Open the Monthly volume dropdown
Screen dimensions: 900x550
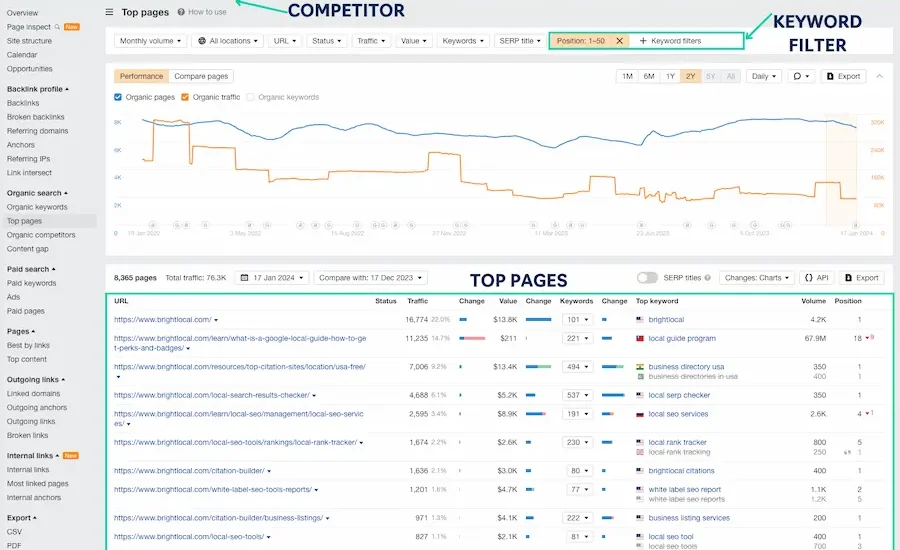(x=151, y=41)
